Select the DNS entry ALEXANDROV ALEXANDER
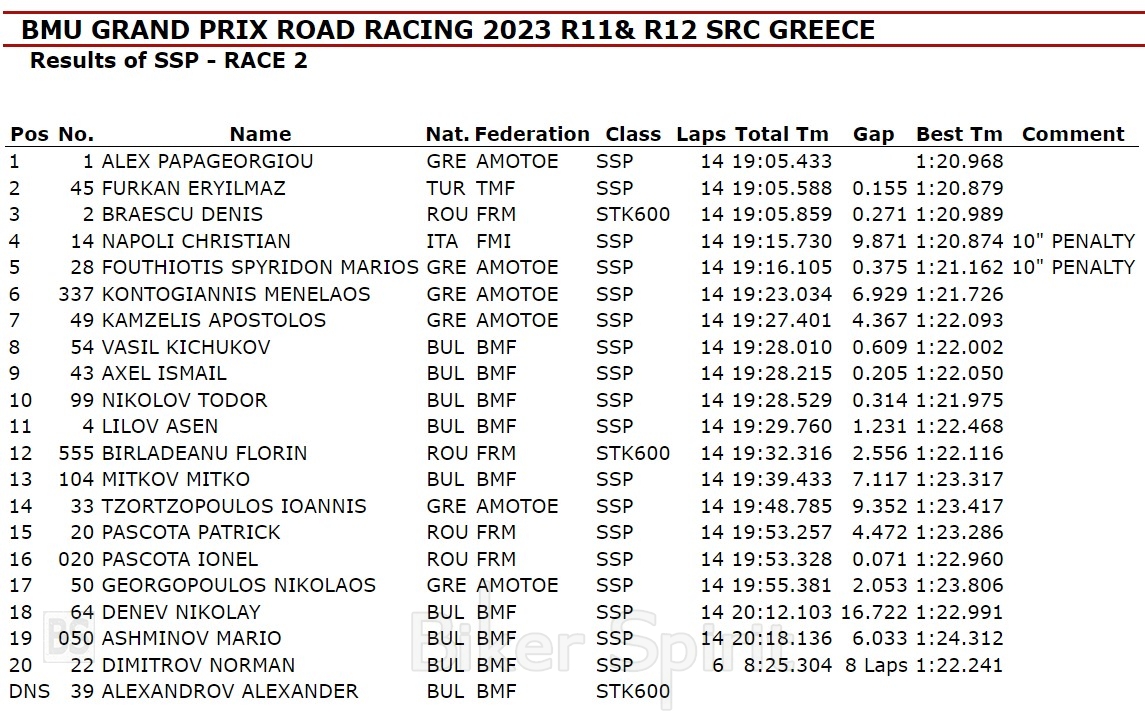Screen dimensions: 1145x713 point(229,691)
